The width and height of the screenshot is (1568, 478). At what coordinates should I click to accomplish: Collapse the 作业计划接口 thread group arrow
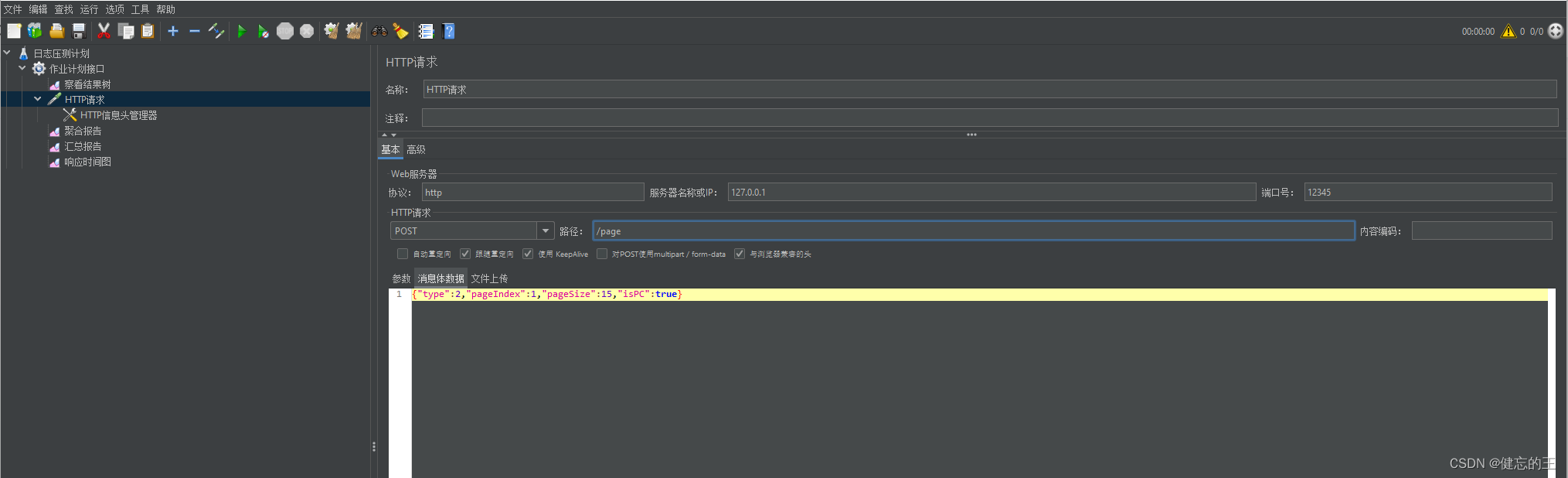tap(22, 68)
